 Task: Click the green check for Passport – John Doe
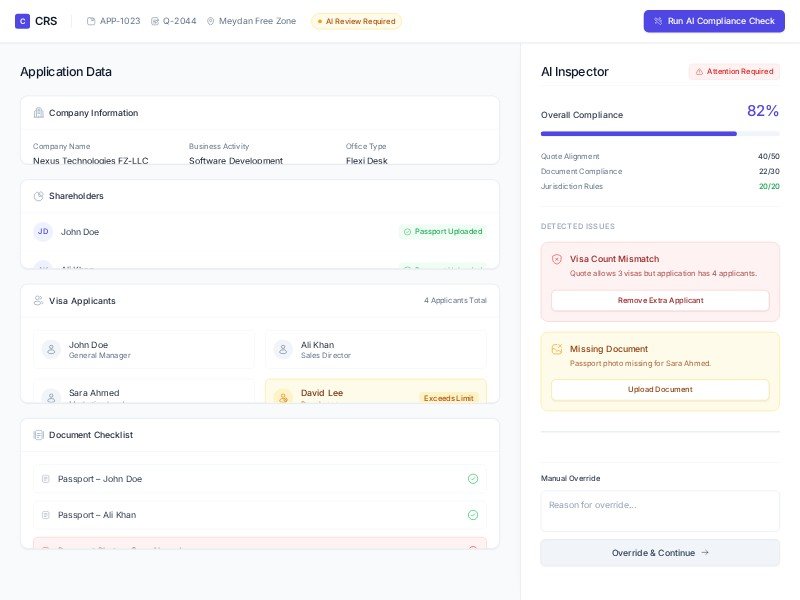tap(473, 479)
